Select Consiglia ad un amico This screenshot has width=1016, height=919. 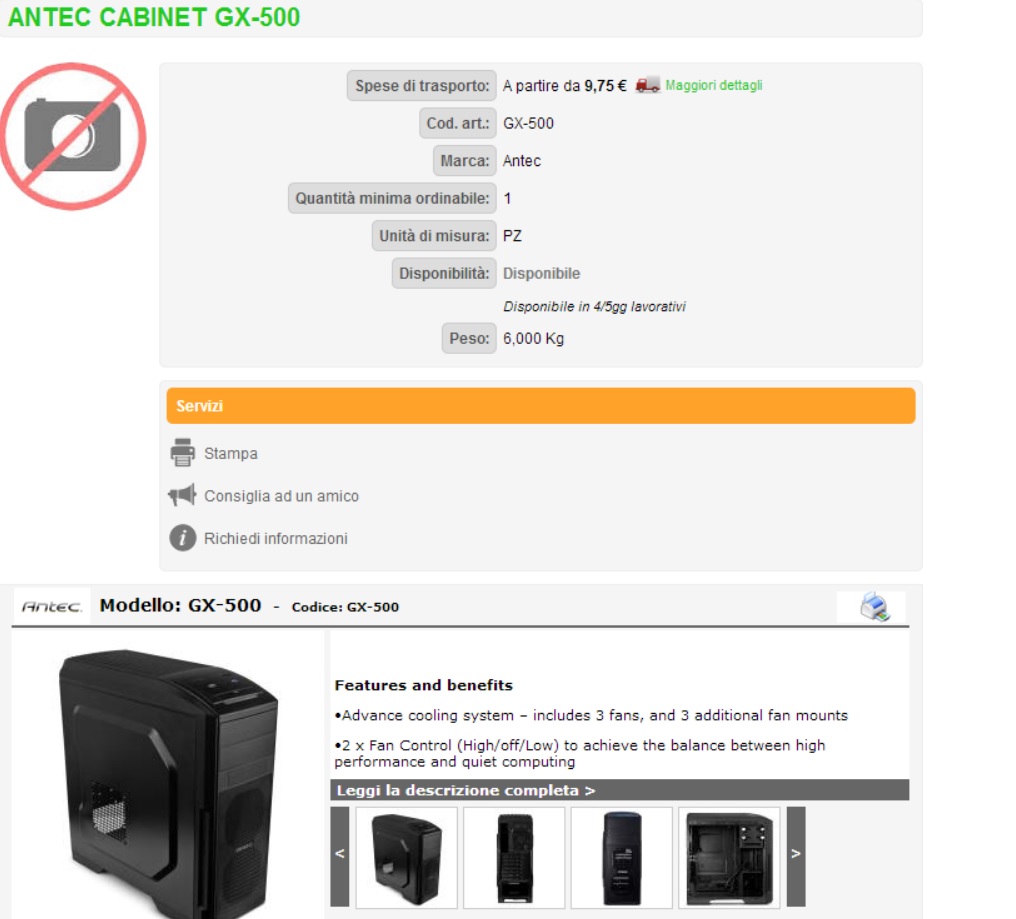281,496
